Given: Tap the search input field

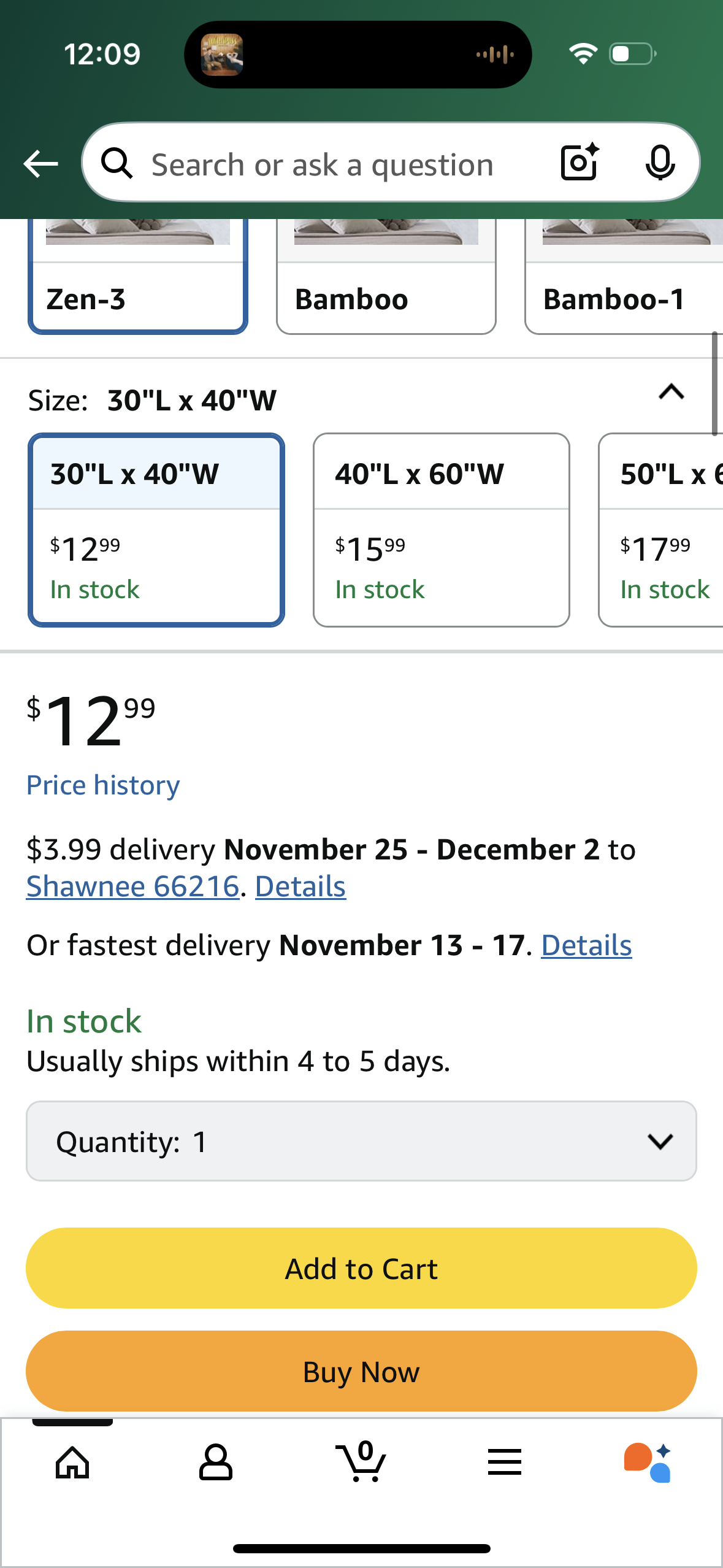Looking at the screenshot, I should tap(322, 164).
